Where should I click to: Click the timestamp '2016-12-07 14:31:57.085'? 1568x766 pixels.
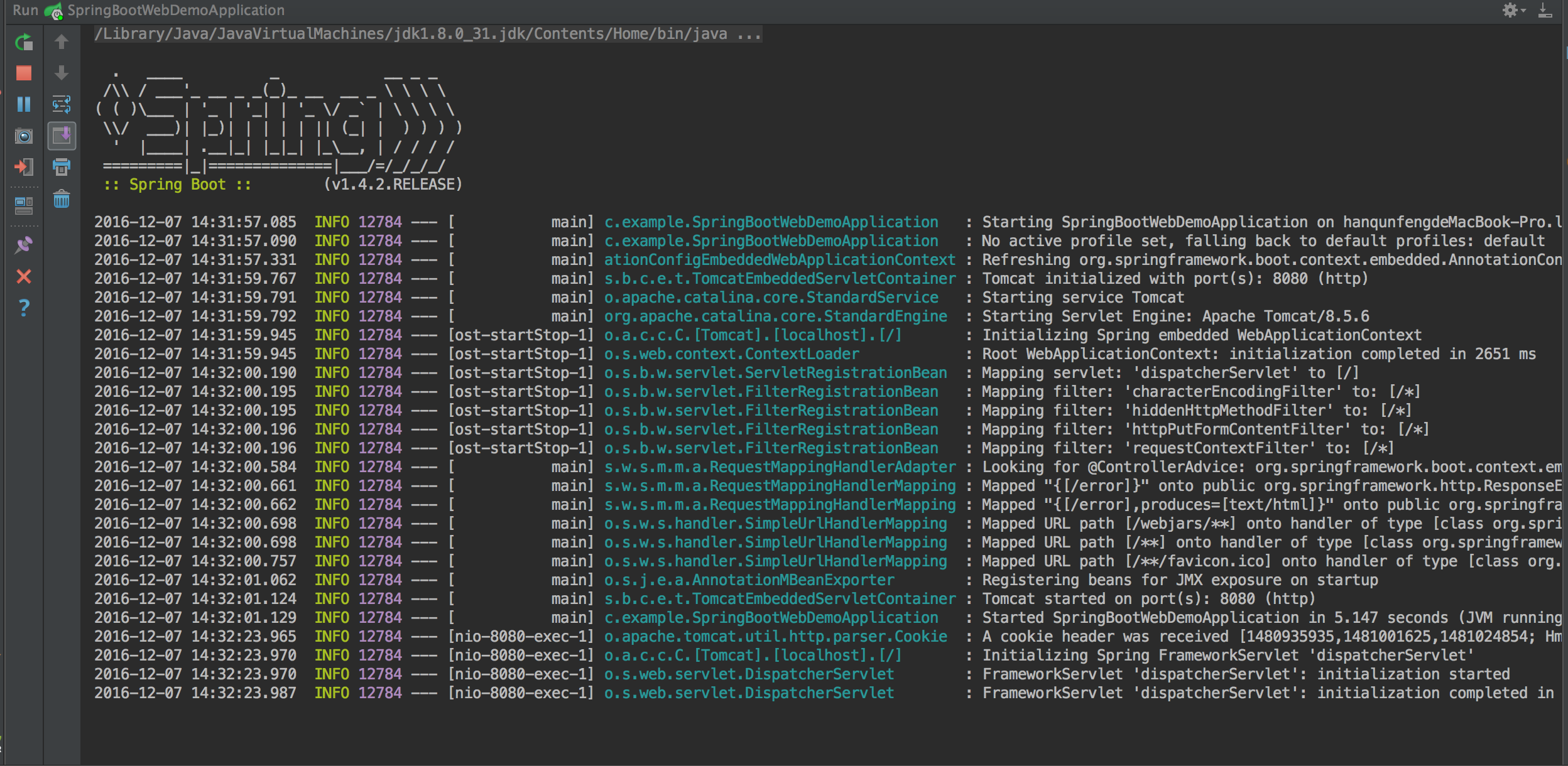tap(195, 222)
